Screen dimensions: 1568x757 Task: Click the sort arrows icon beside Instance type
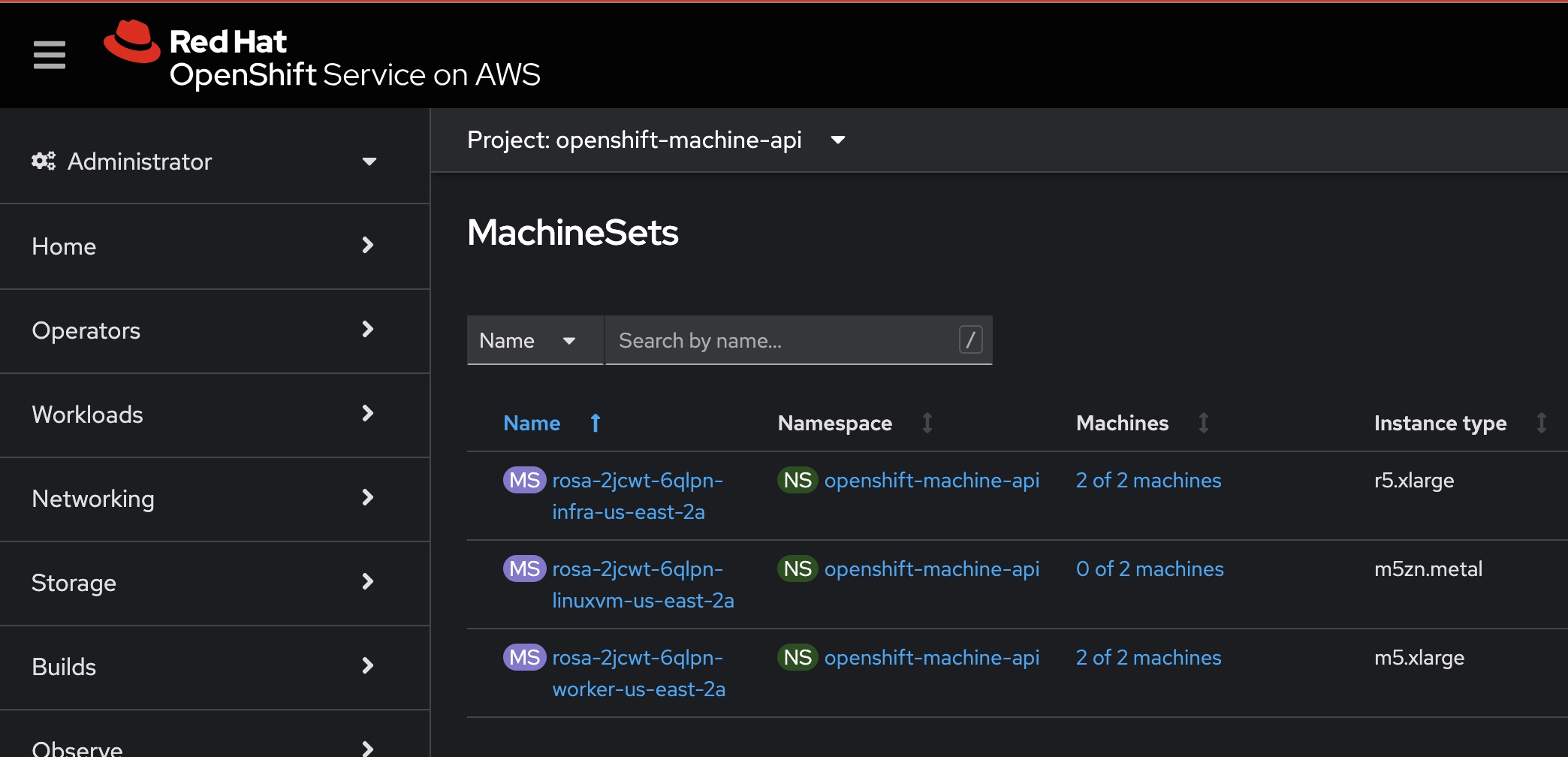1542,423
